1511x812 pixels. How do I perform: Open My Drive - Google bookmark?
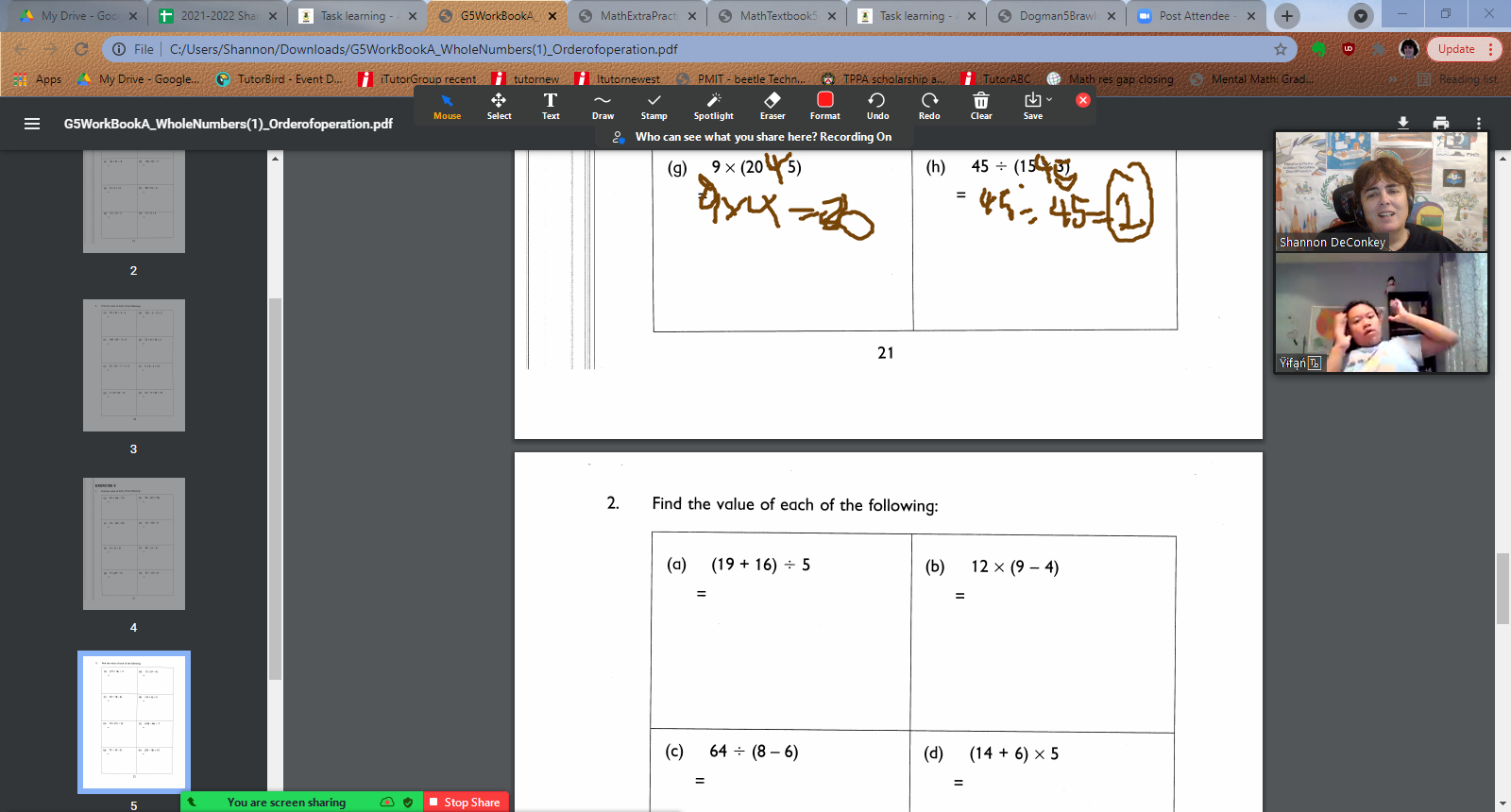(138, 79)
